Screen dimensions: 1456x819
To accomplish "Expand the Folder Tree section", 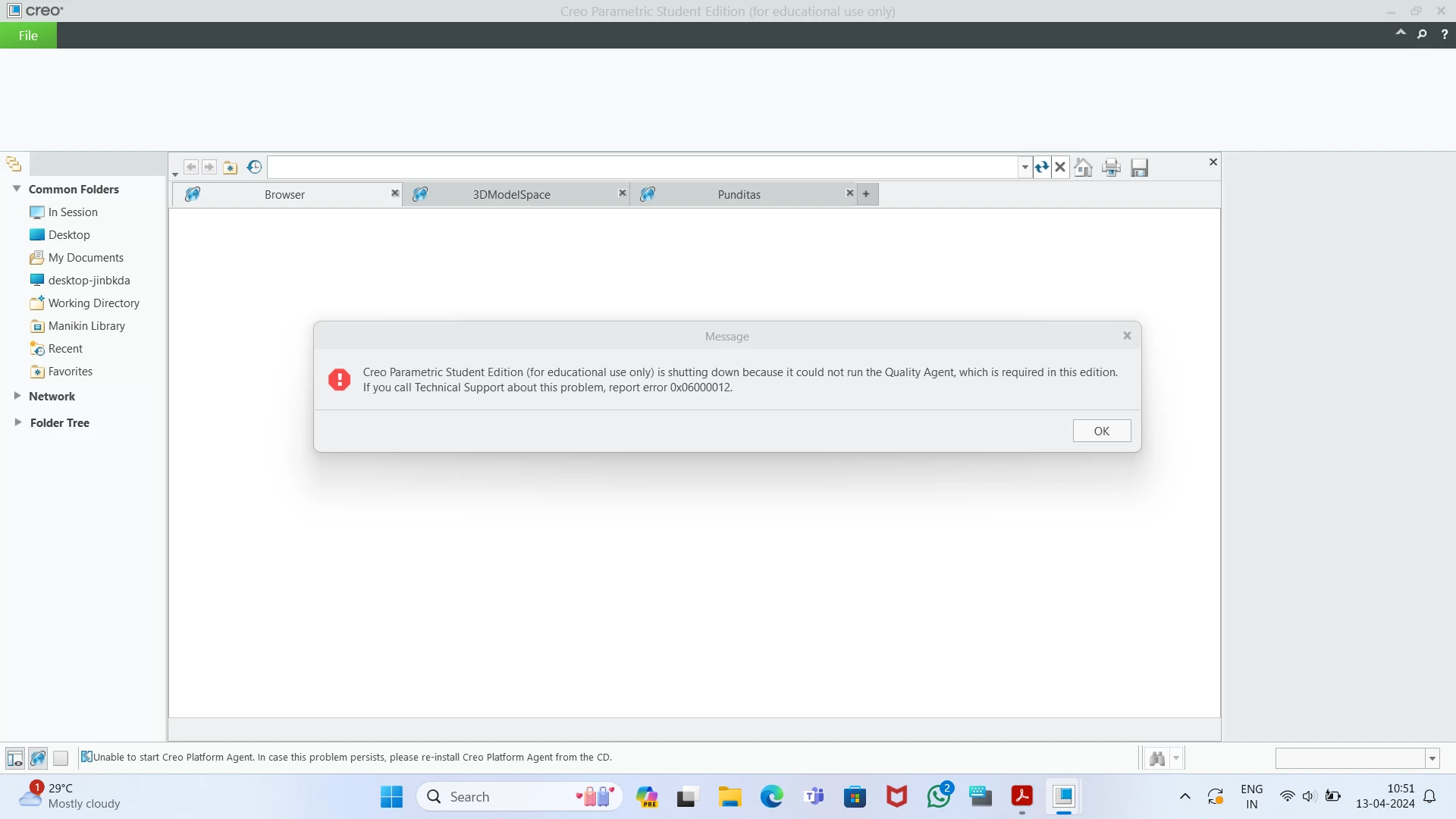I will 17,422.
